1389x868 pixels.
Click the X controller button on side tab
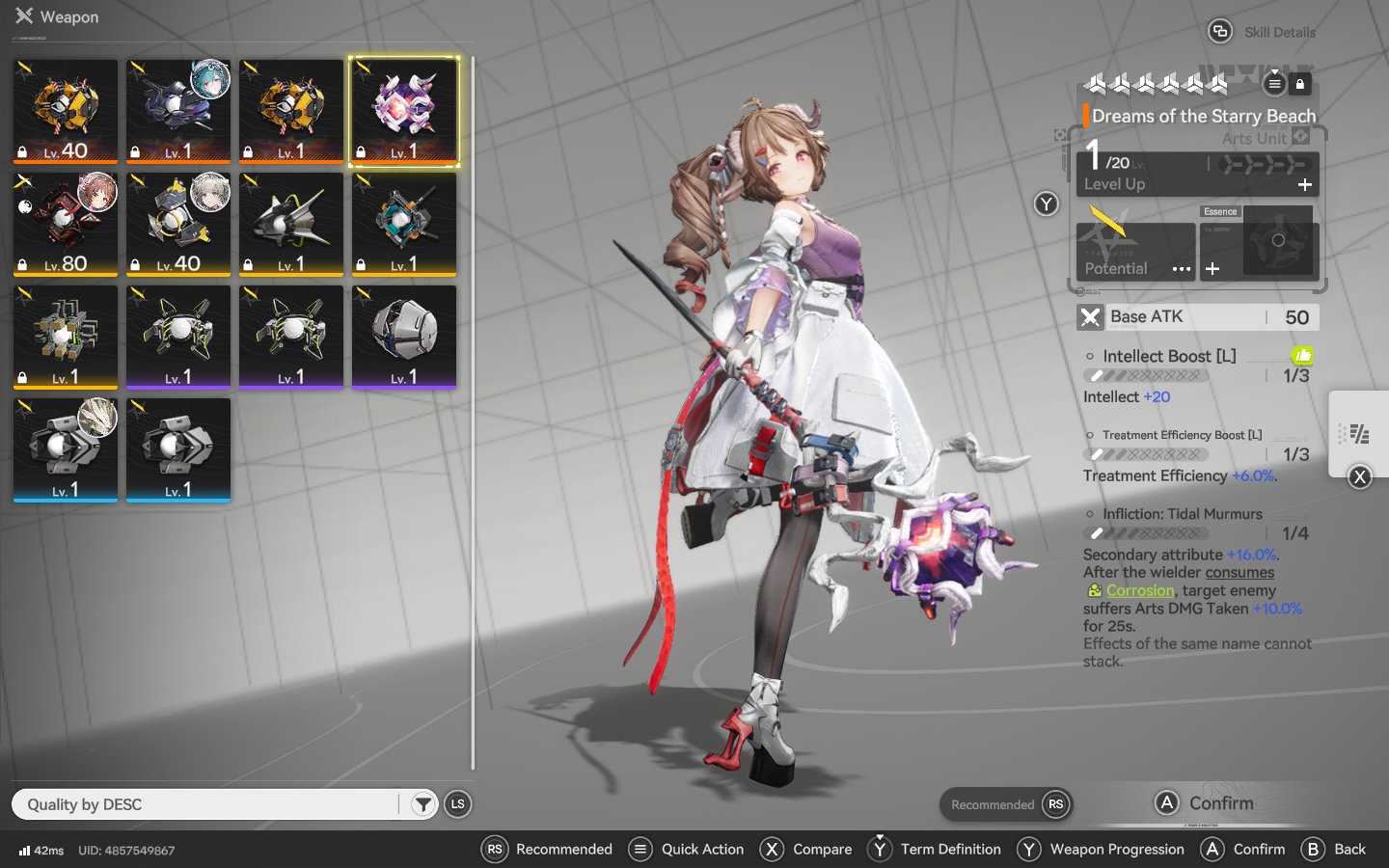point(1360,476)
